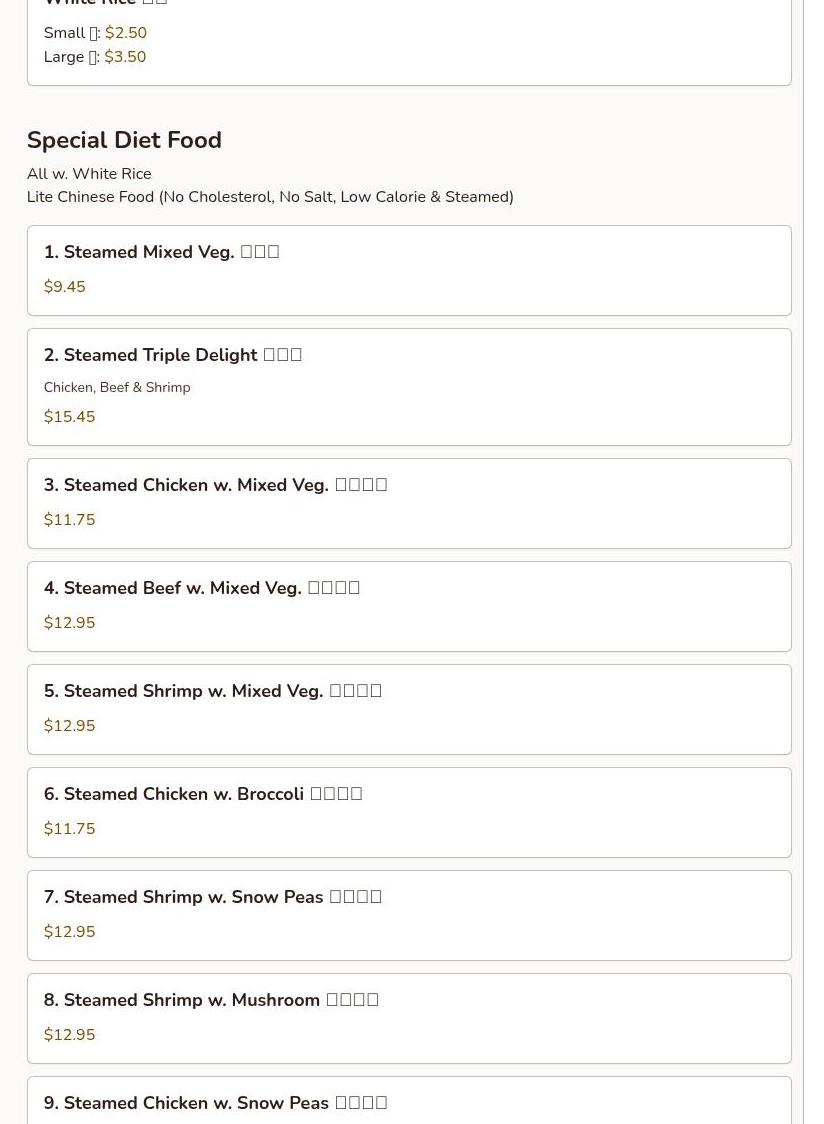Click 8. Steamed Shrimp w. Mushroom card

tap(409, 1019)
